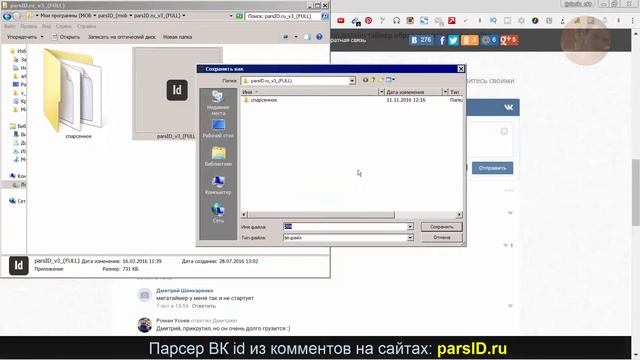Open Date modified column filter dropdown arrow
The height and width of the screenshot is (360, 640).
click(x=445, y=92)
